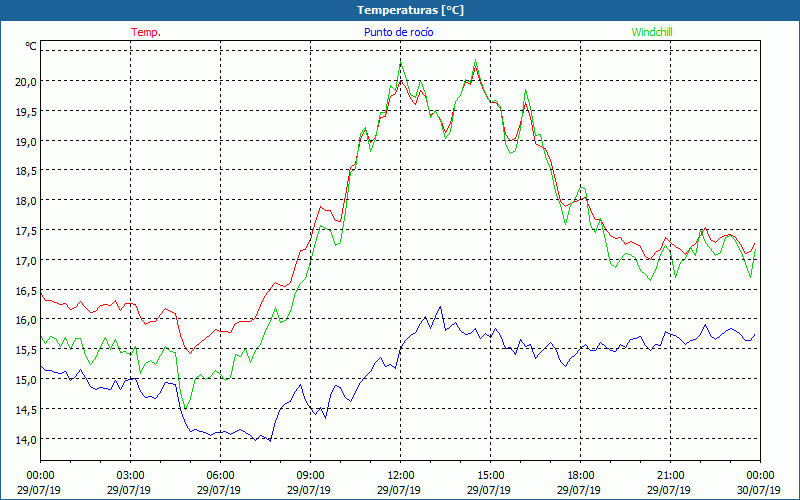Select the green 'Windchill' legend label
Screen dimensions: 800x500
click(x=652, y=32)
